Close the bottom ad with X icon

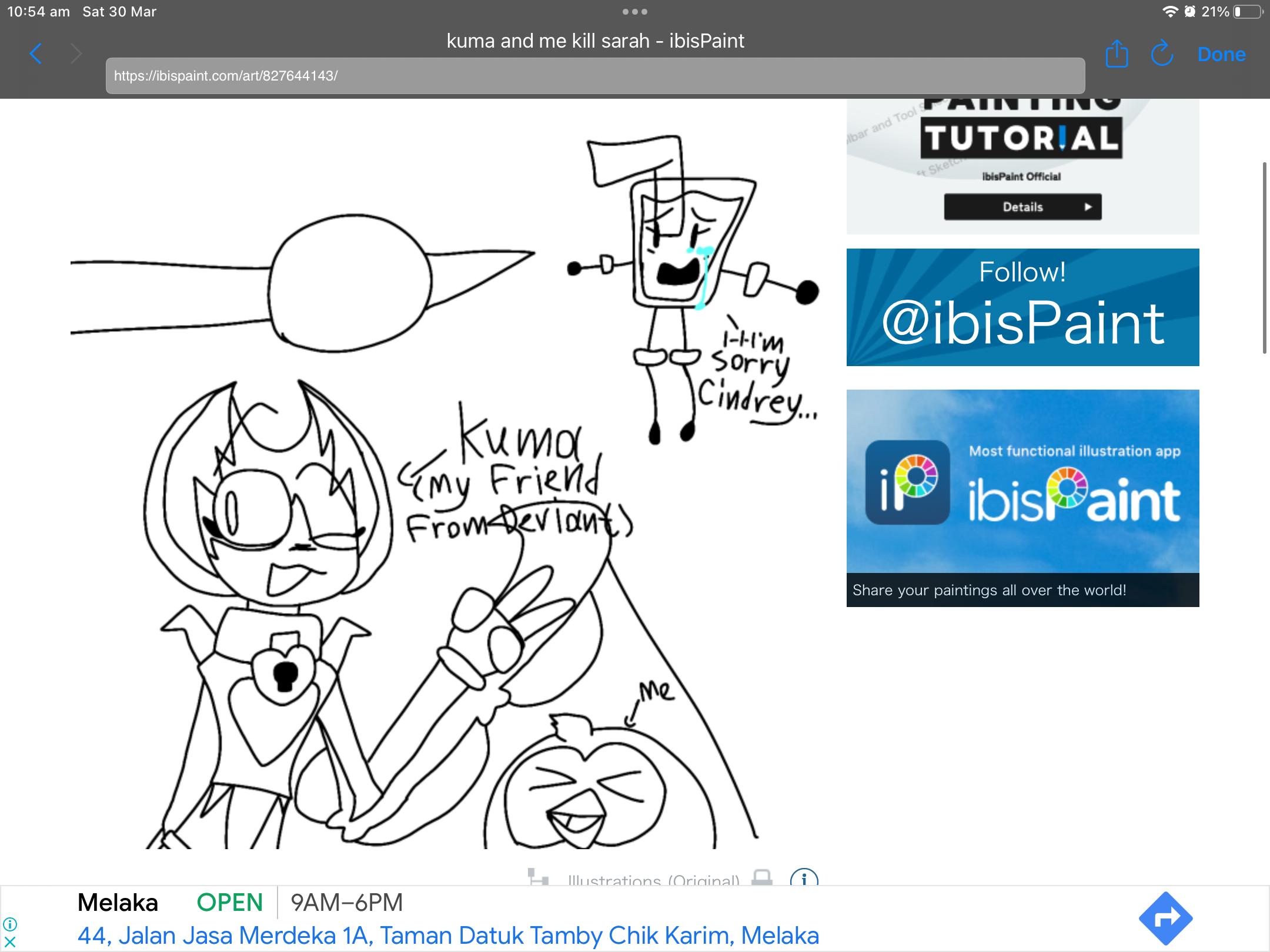tap(10, 942)
